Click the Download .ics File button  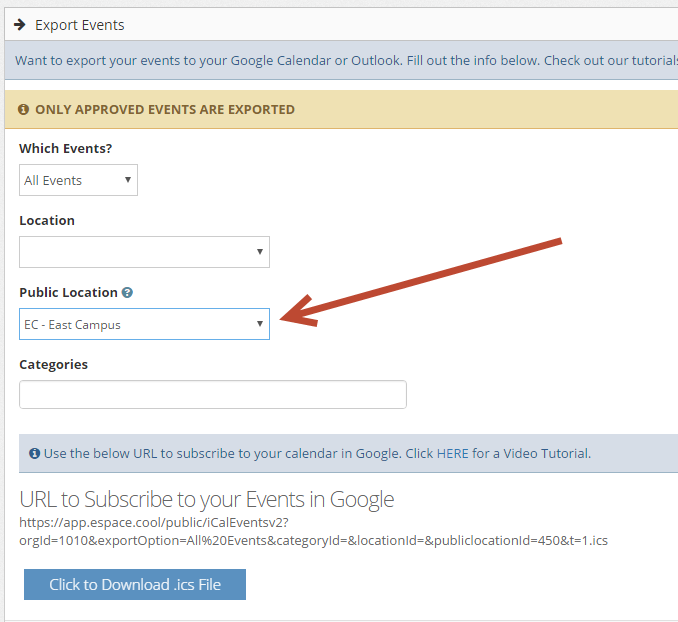pyautogui.click(x=135, y=584)
